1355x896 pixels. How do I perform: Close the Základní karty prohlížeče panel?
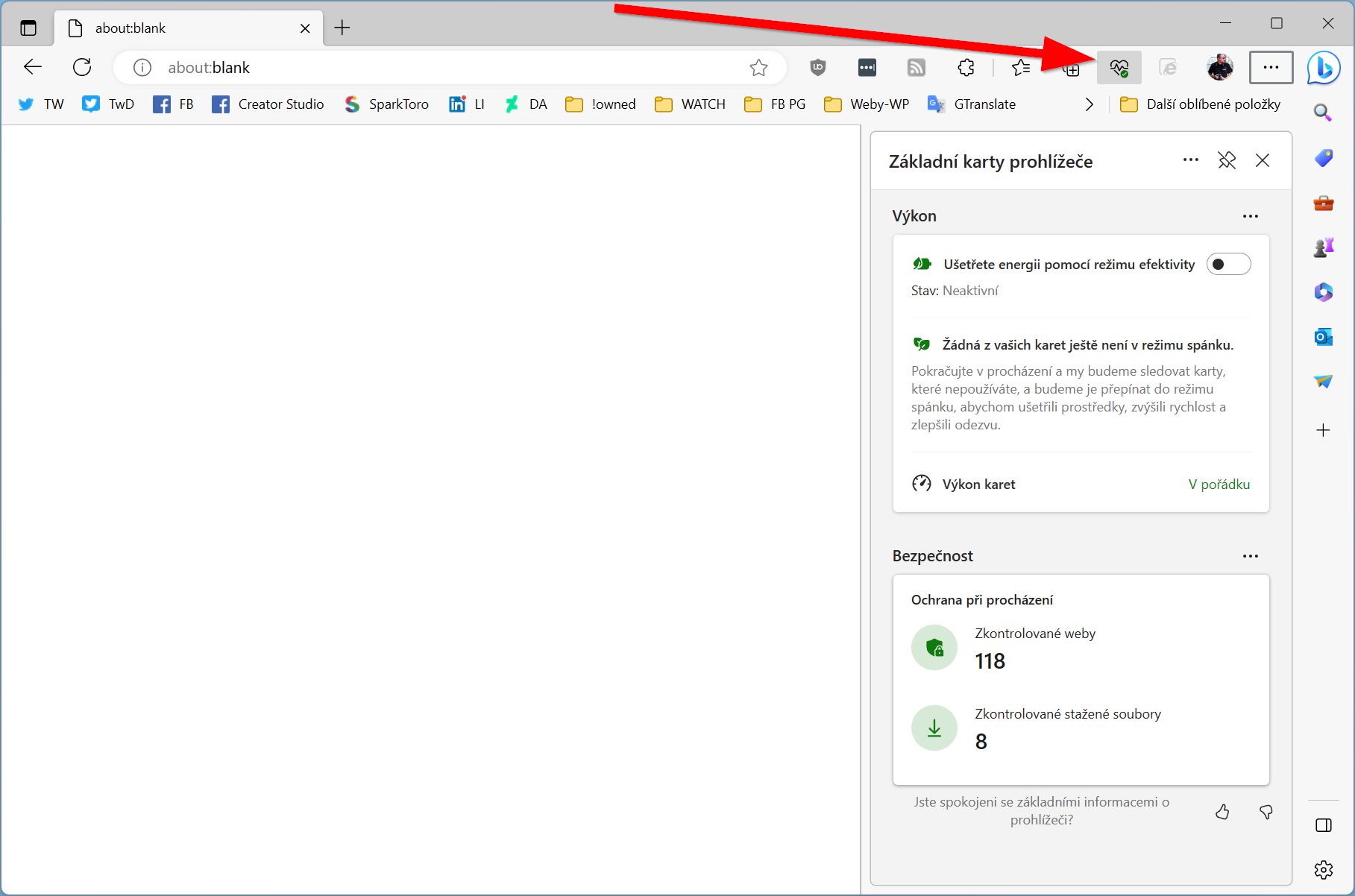(1263, 160)
